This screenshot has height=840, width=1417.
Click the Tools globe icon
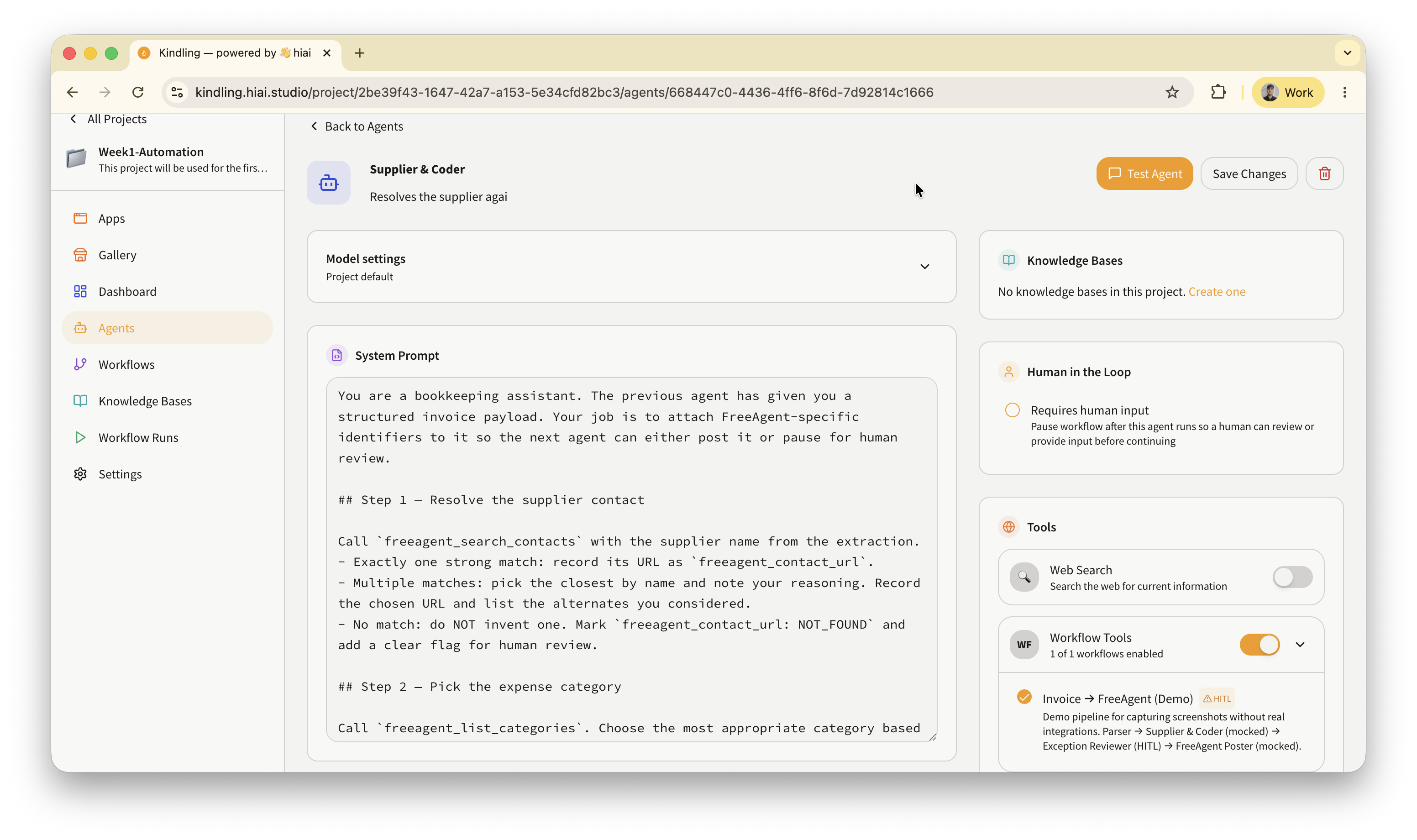point(1009,527)
